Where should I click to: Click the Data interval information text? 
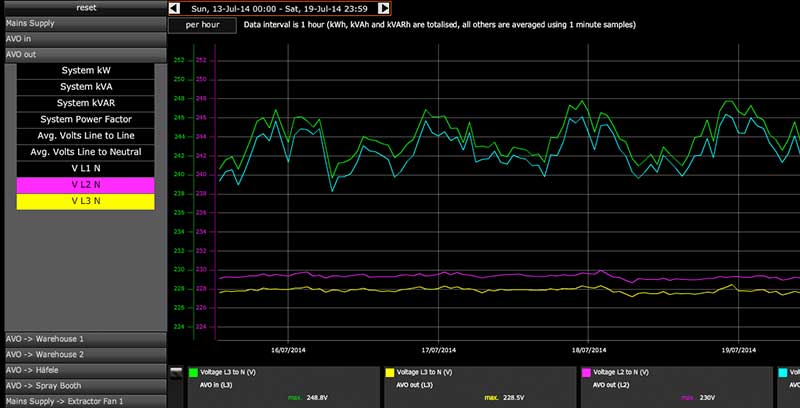tap(440, 25)
